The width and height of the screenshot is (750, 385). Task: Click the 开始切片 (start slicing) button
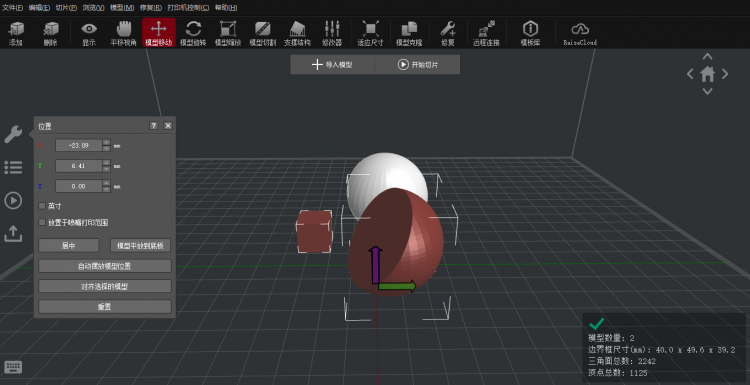pos(418,65)
